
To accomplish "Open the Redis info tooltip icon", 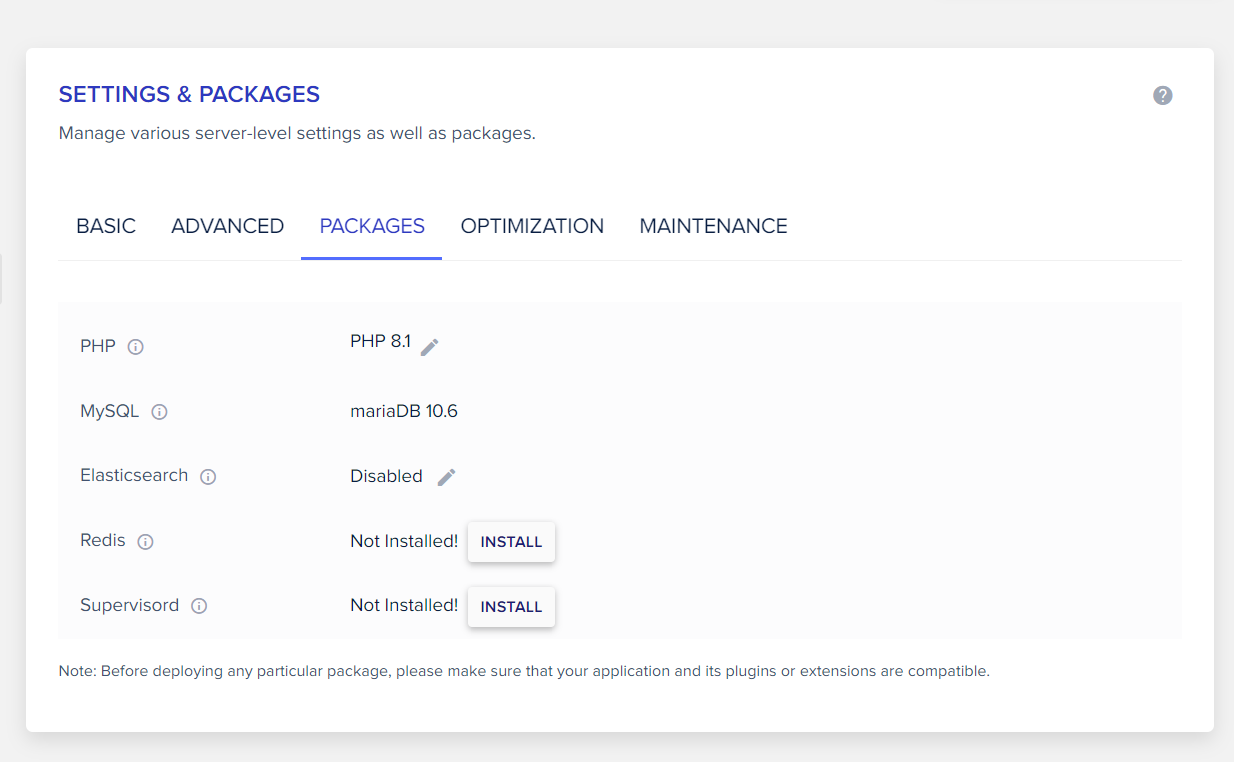I will (x=146, y=541).
